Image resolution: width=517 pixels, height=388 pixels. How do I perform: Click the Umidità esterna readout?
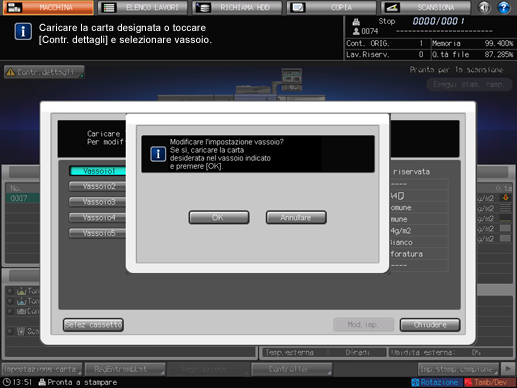coord(451,352)
